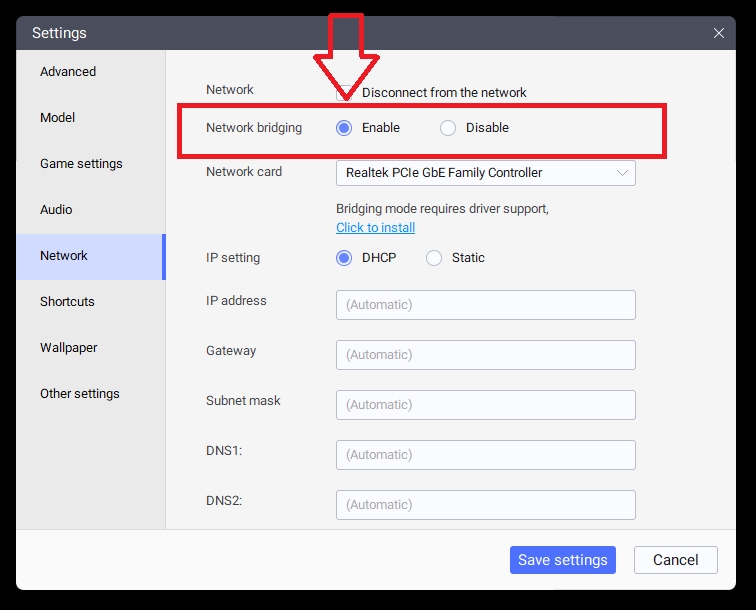Select Disable for Network bridging

coord(448,128)
